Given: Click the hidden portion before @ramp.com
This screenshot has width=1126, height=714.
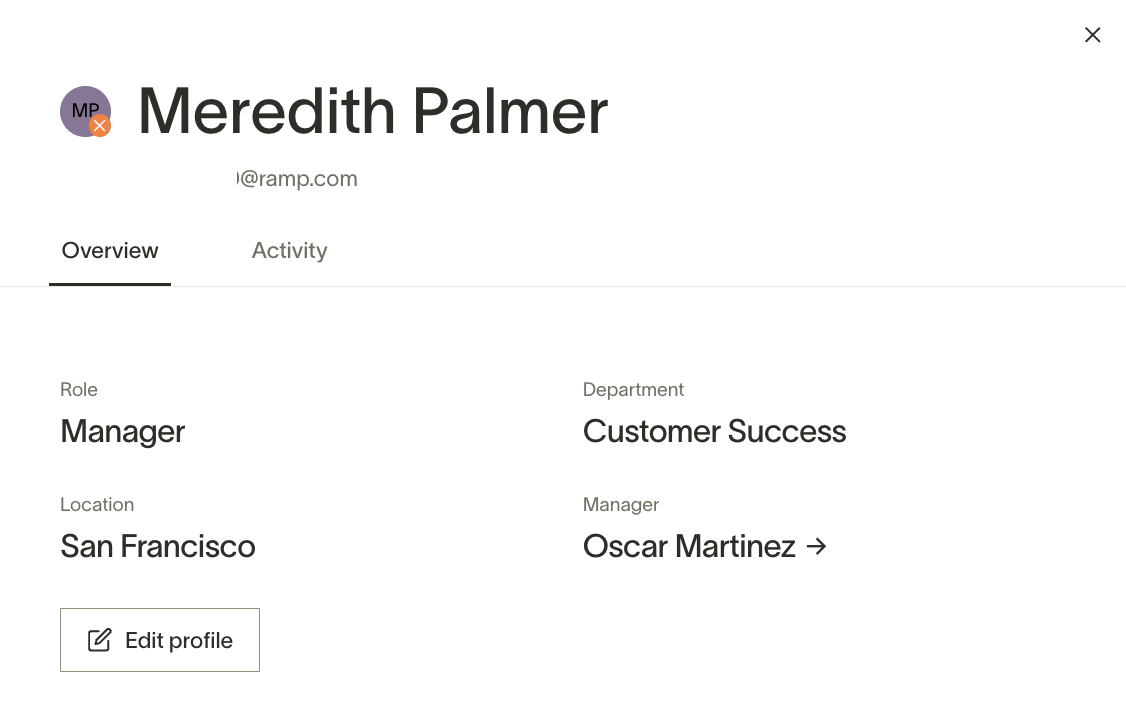Looking at the screenshot, I should pos(148,178).
